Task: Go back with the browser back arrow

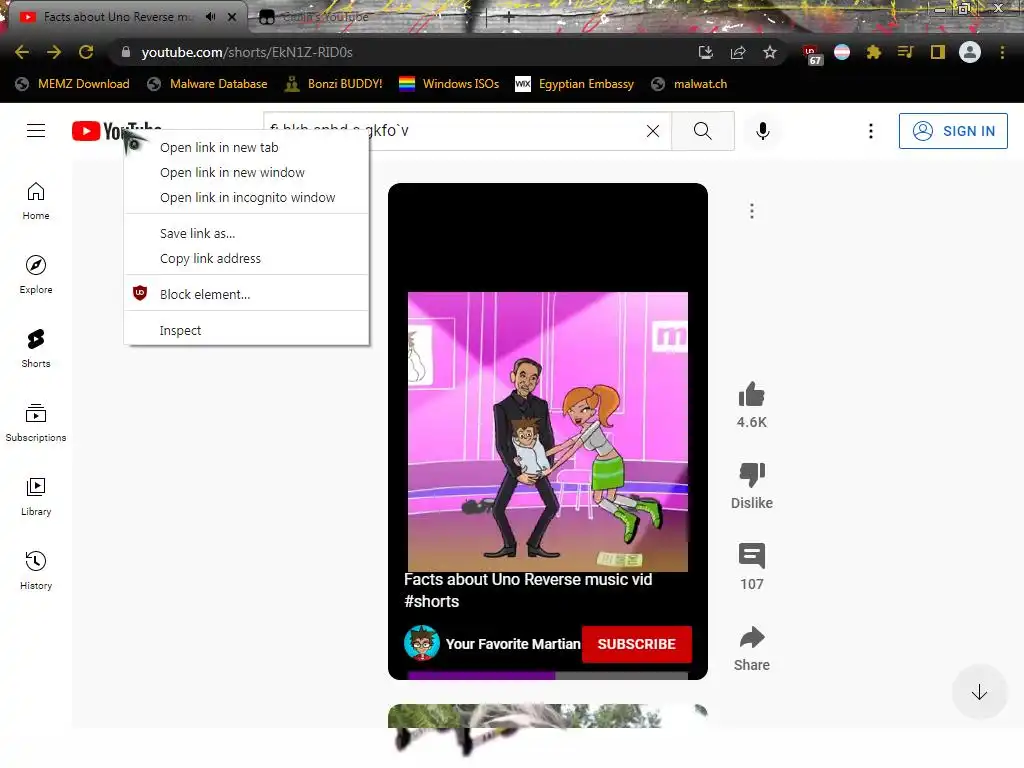Action: [x=22, y=52]
